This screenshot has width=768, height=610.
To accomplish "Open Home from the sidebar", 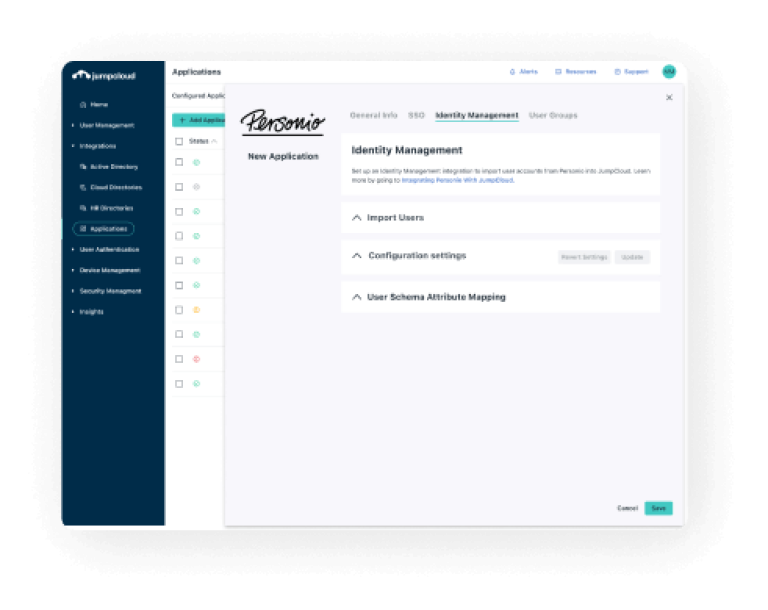I will pyautogui.click(x=94, y=104).
